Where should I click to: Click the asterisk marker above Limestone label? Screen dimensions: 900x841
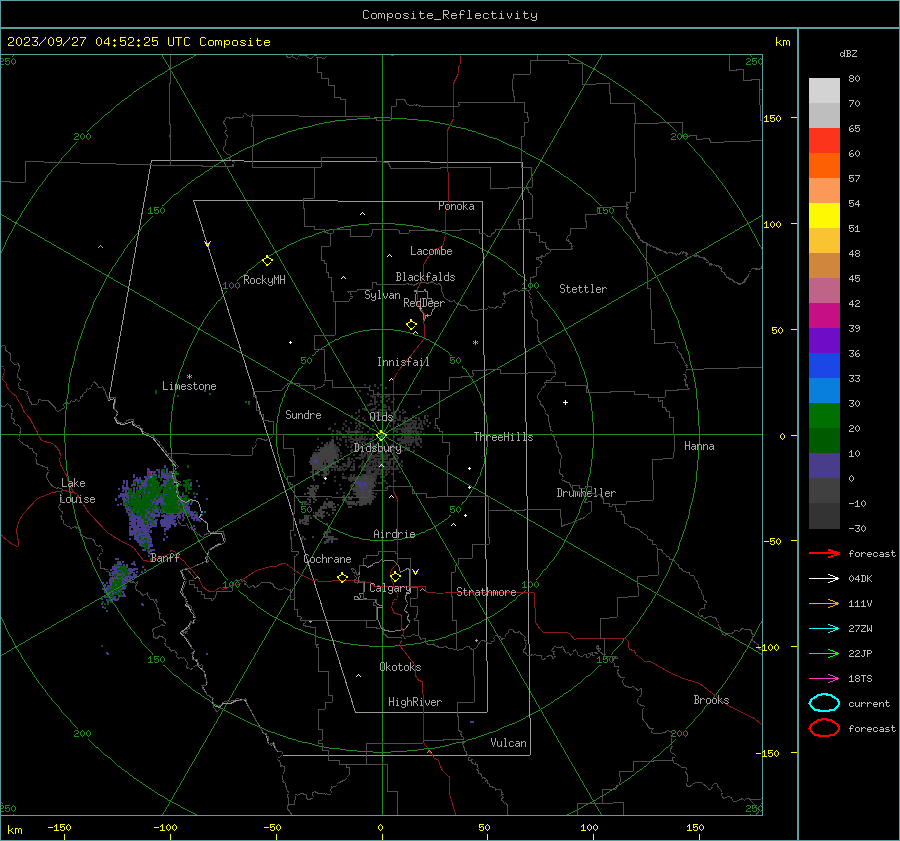click(189, 377)
